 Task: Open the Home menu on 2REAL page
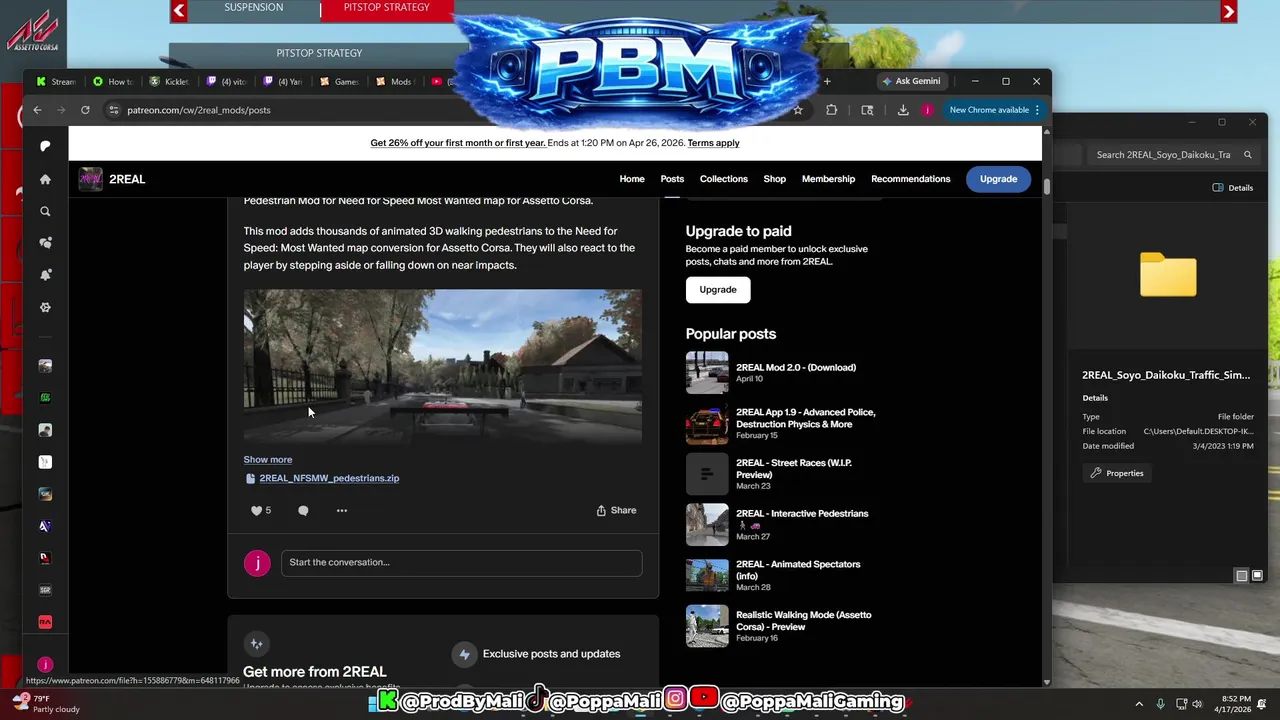pyautogui.click(x=632, y=179)
